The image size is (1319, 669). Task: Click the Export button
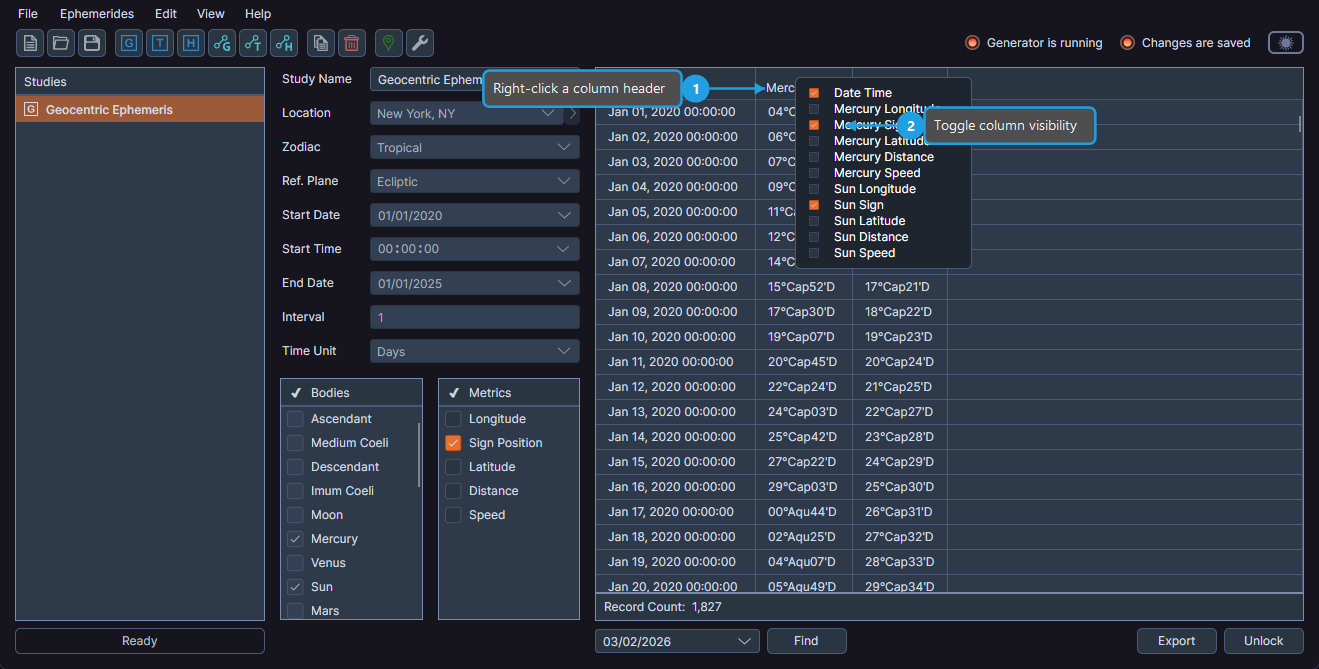[1176, 640]
